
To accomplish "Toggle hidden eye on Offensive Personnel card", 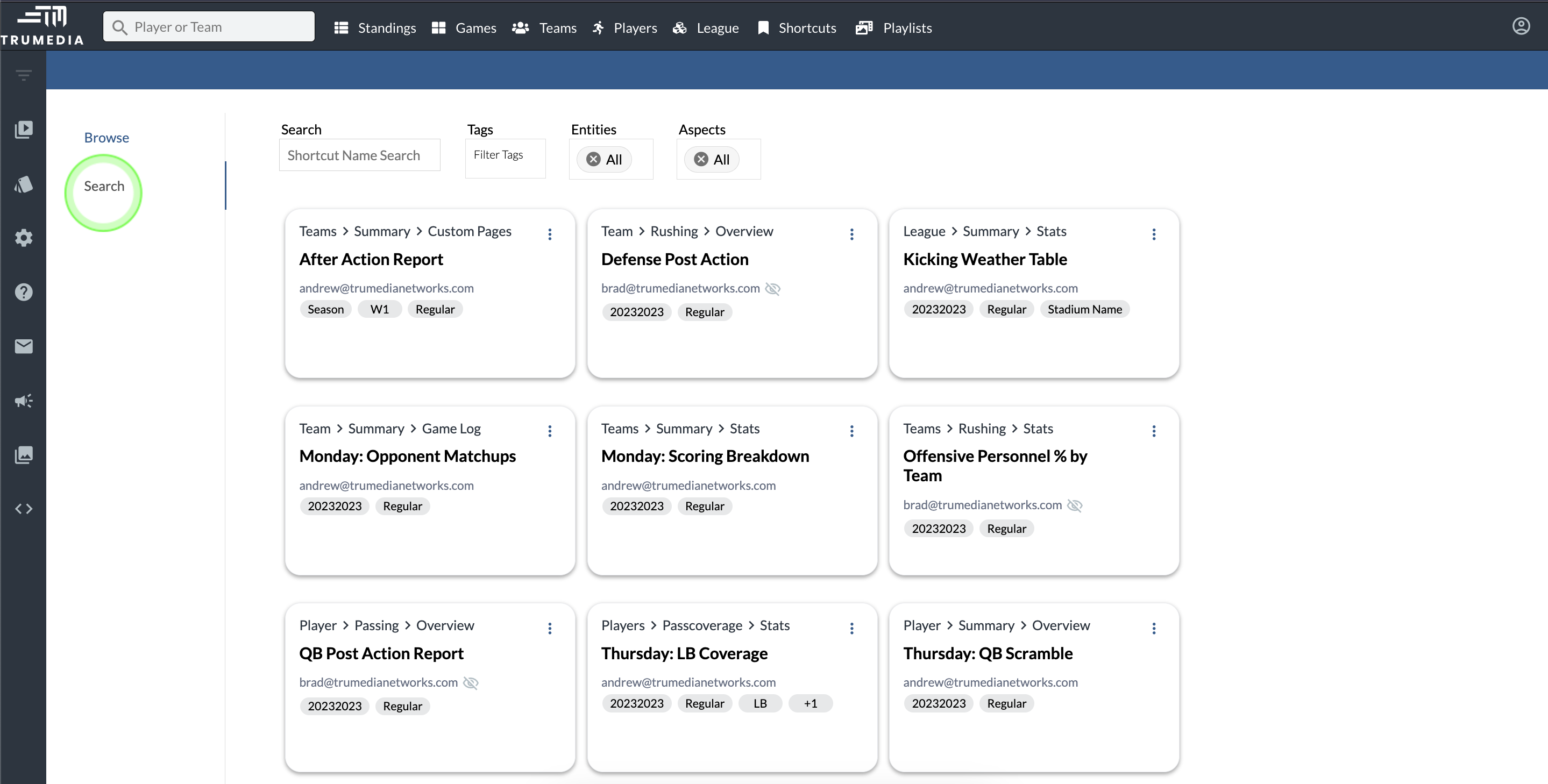I will click(x=1075, y=505).
